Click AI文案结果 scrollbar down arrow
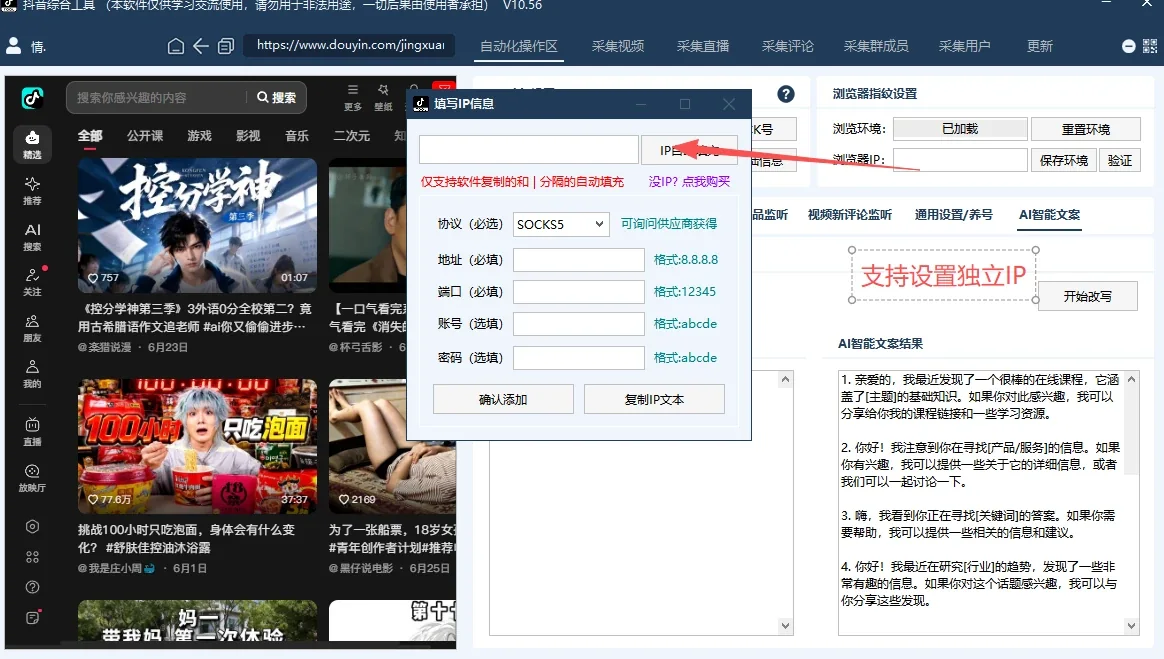Viewport: 1164px width, 659px height. coord(1131,626)
